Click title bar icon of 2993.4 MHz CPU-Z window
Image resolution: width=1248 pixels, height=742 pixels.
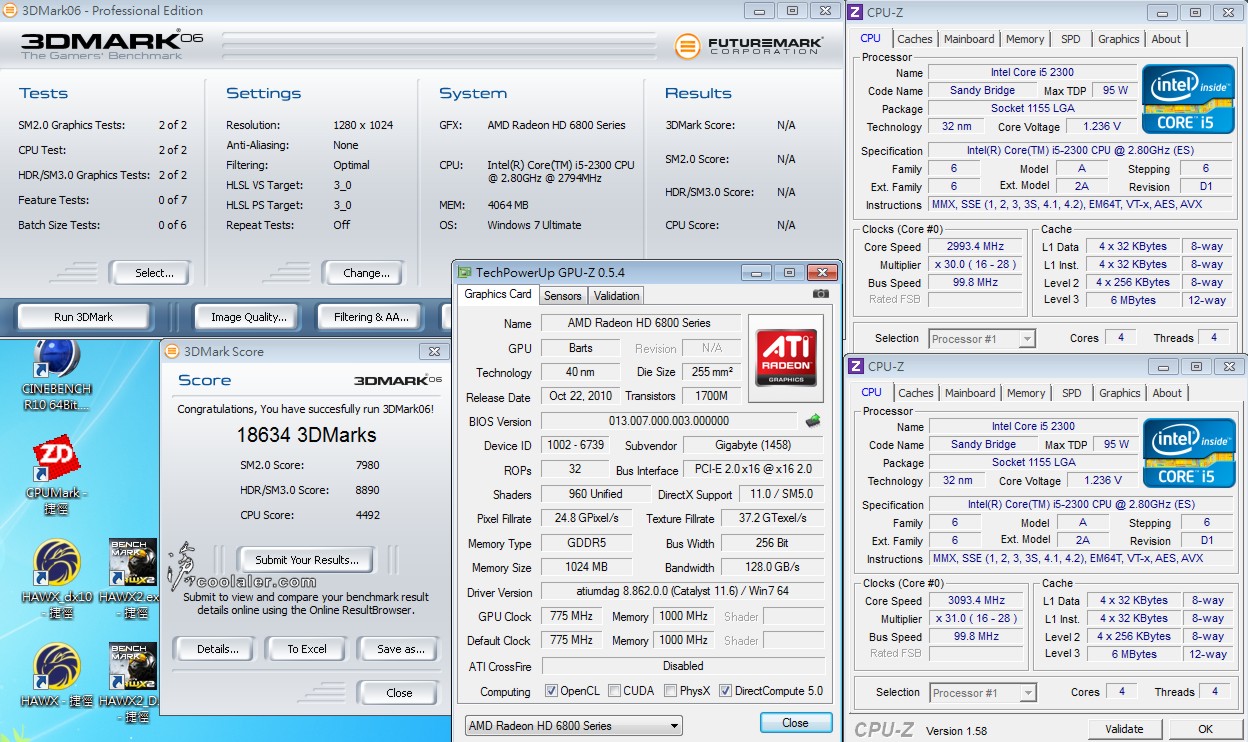tap(856, 12)
